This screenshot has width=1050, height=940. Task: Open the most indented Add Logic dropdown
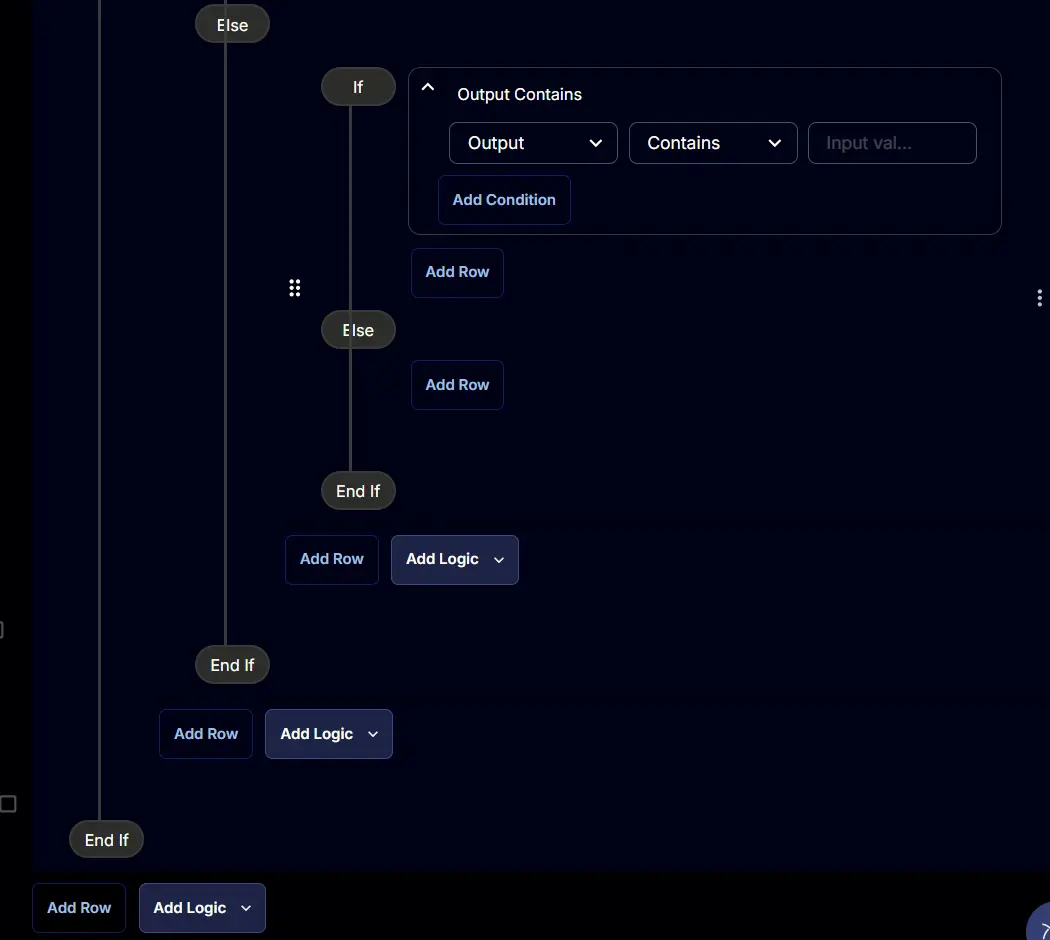tap(455, 560)
